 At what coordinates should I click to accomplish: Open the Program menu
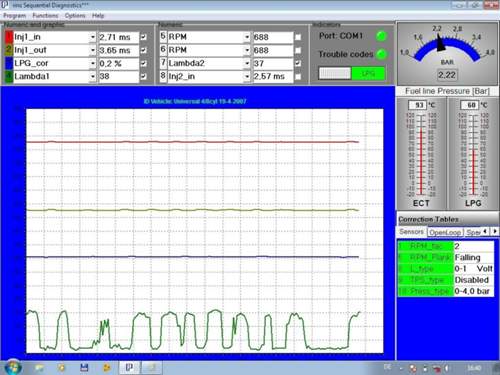14,16
